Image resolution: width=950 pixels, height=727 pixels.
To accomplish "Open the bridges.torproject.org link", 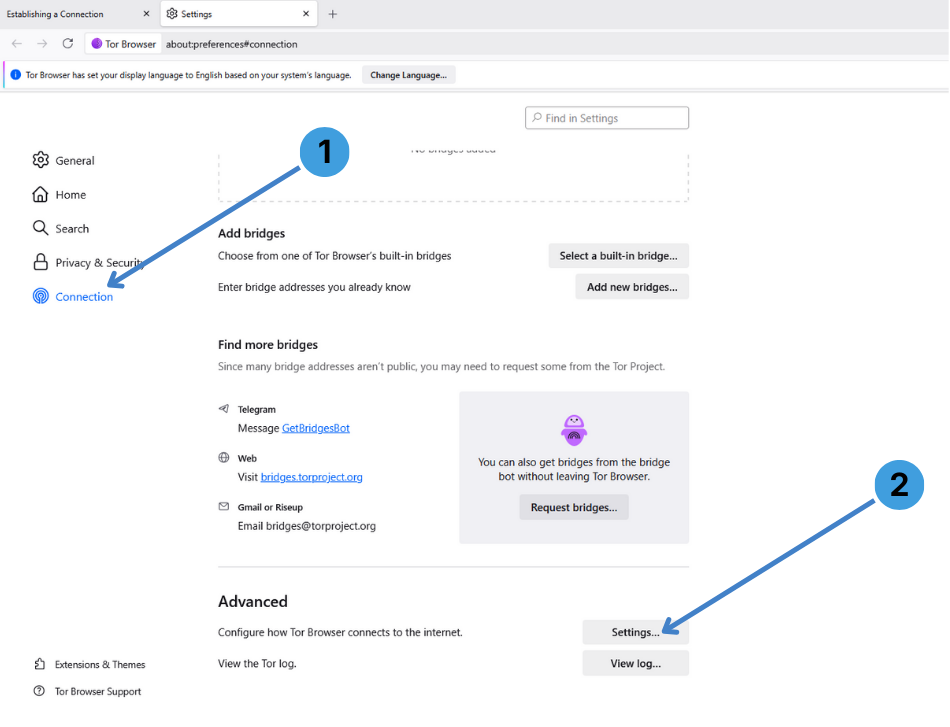I will pos(311,477).
